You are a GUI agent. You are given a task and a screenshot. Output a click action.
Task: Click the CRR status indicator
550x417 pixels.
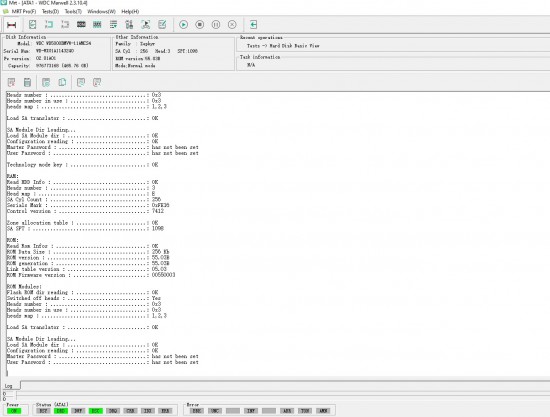tap(130, 411)
